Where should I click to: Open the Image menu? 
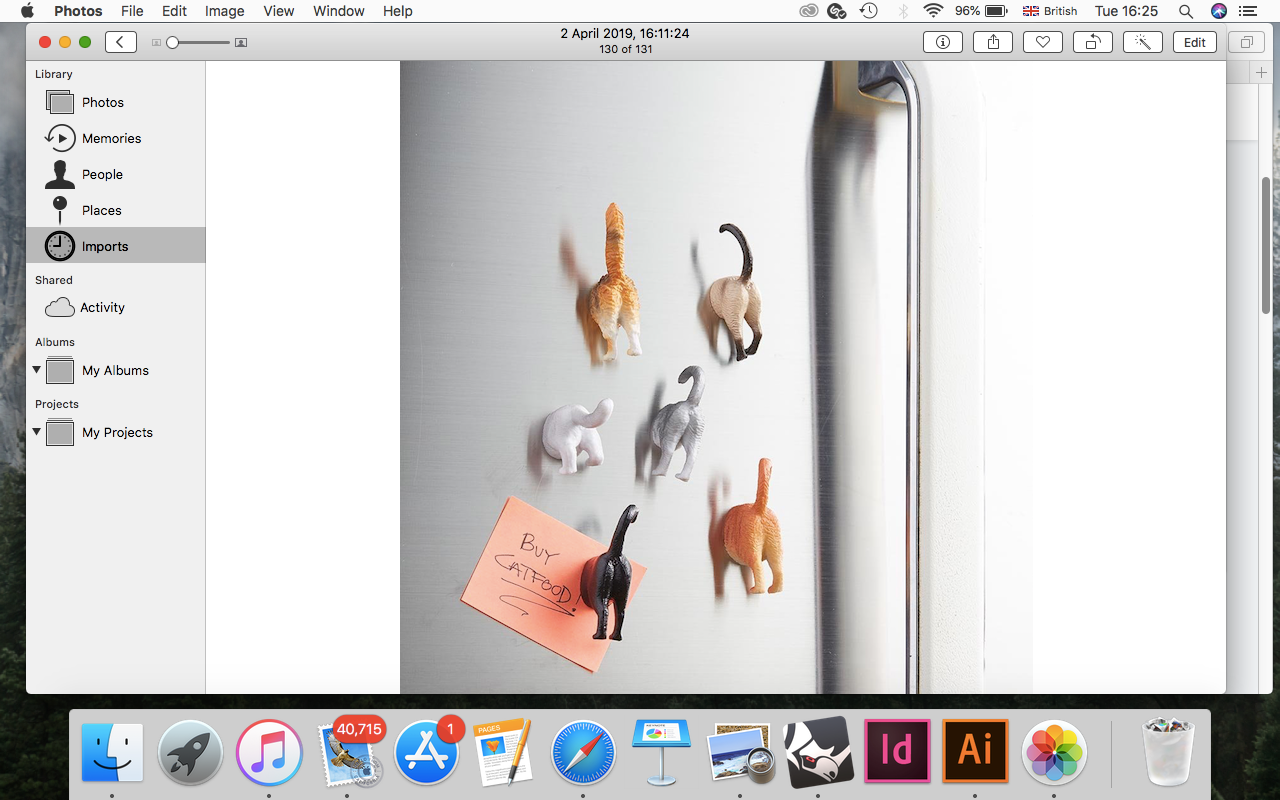coord(224,11)
